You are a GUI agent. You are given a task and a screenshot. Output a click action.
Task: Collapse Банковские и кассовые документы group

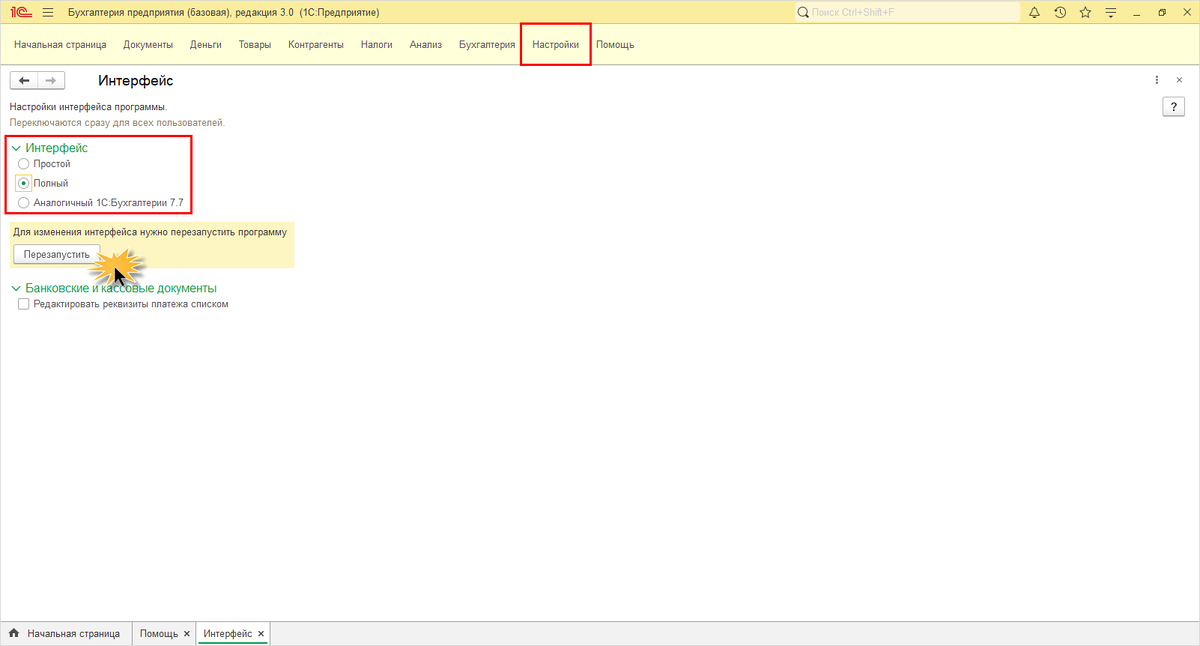[16, 288]
